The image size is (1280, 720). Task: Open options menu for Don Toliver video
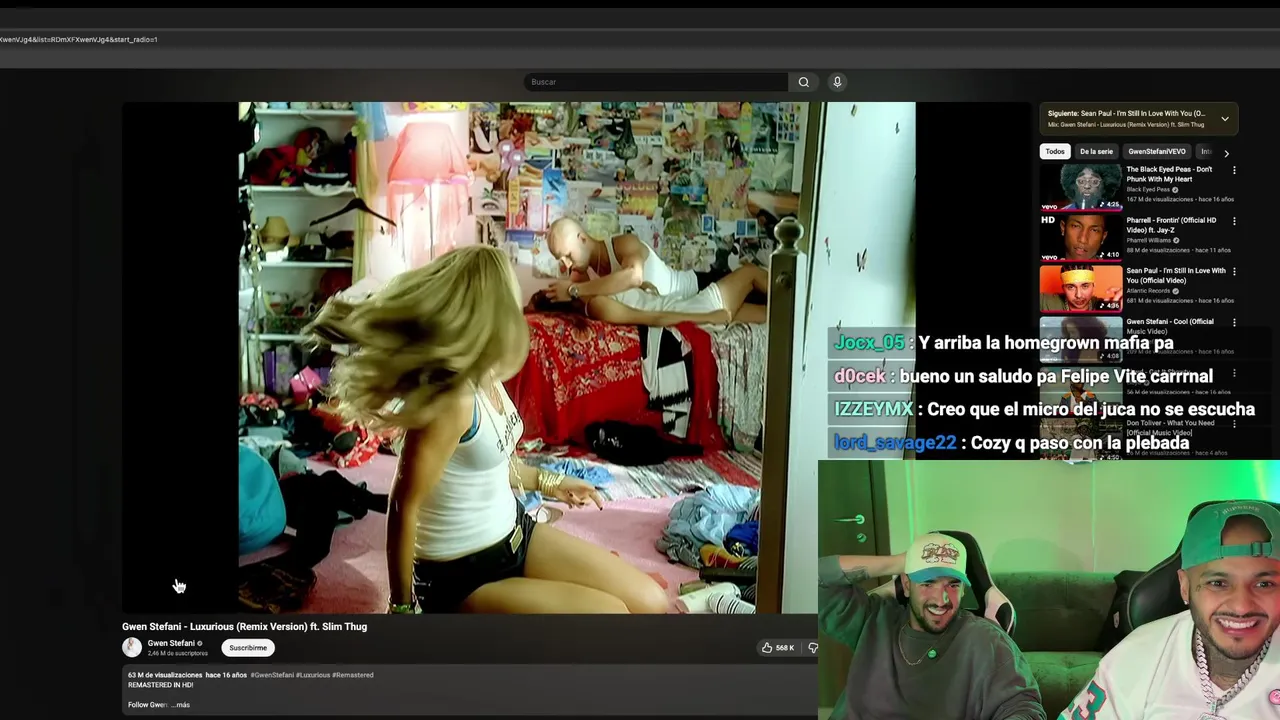pos(1234,423)
